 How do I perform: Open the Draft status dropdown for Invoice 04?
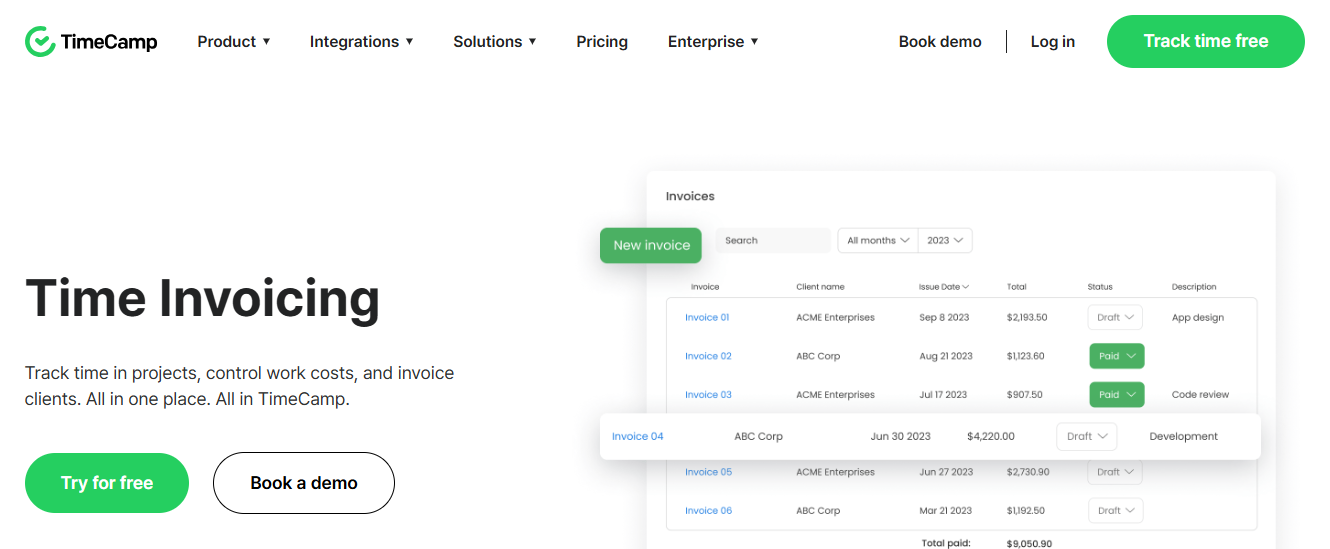click(x=1086, y=436)
